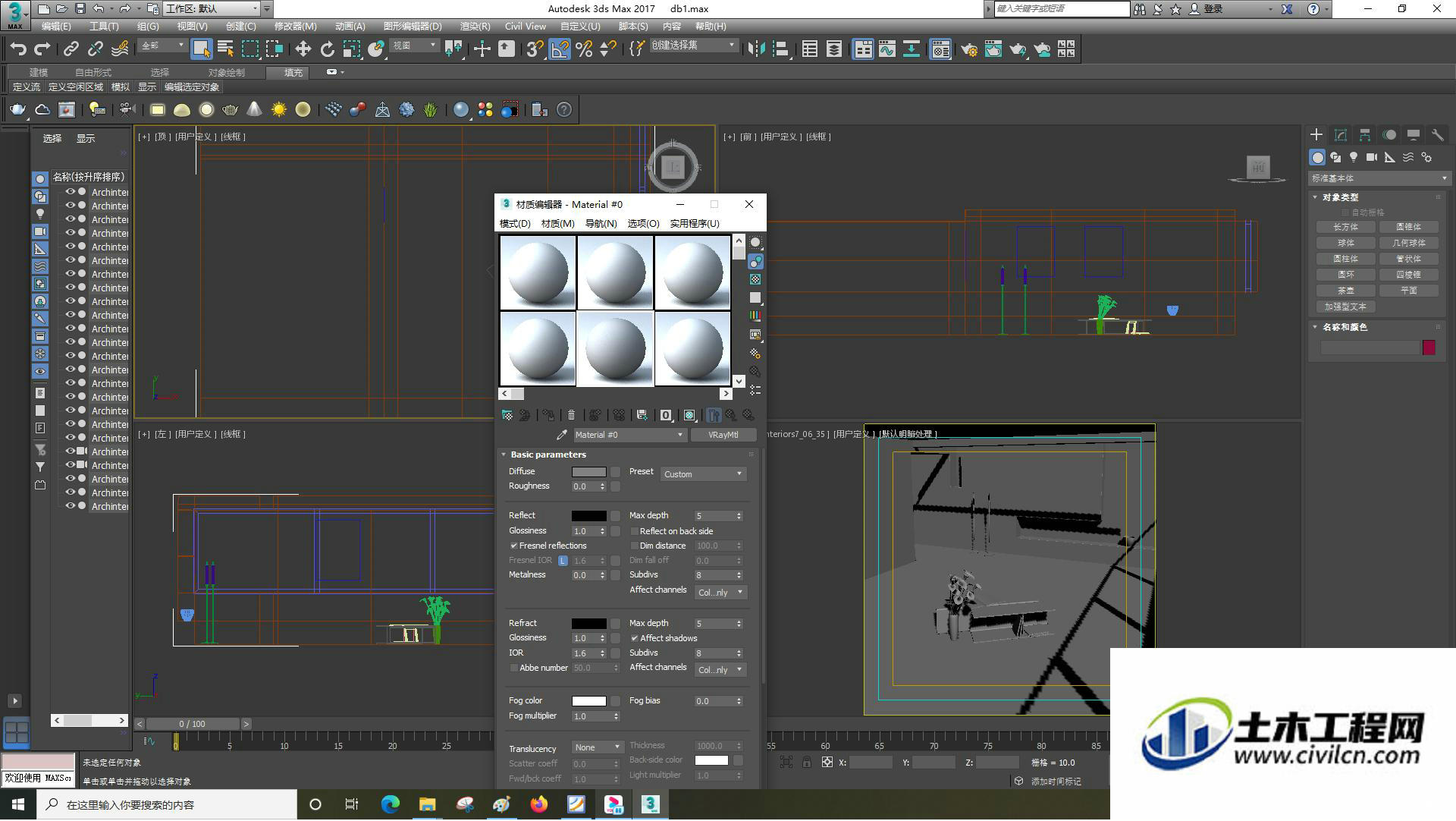Click the sun light icon in toolbar
The height and width of the screenshot is (821, 1456).
pyautogui.click(x=279, y=110)
